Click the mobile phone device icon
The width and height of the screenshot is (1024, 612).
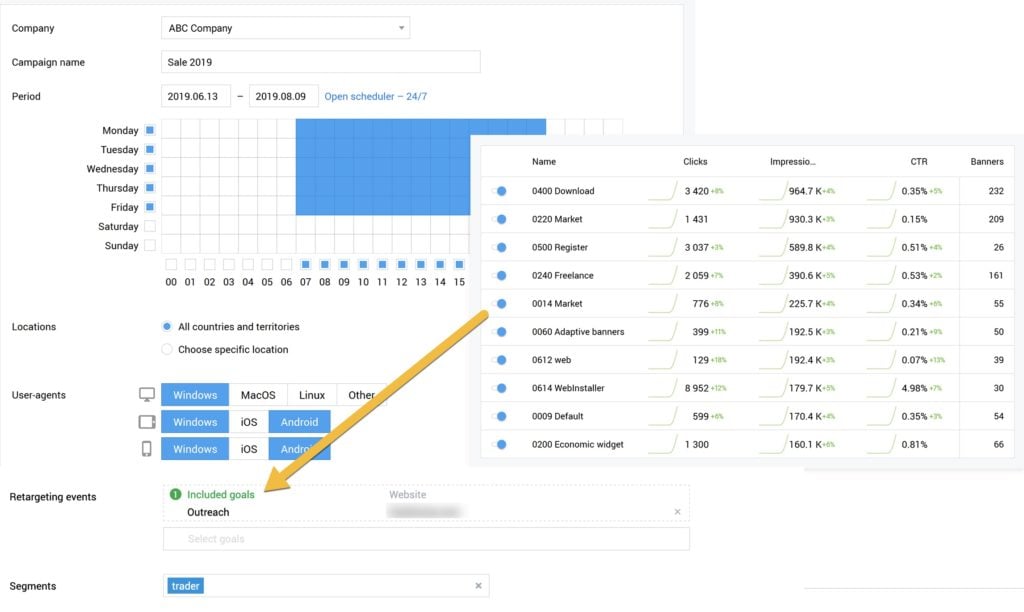pos(147,449)
